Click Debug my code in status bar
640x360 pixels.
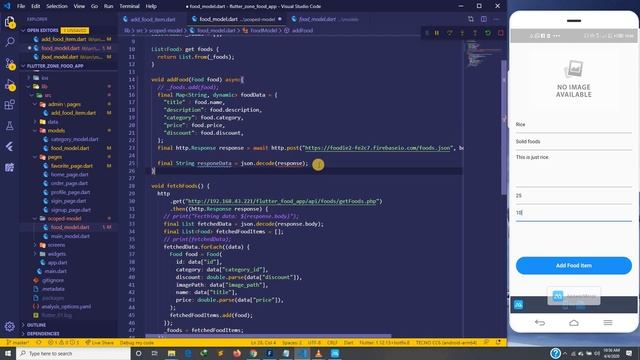pos(137,342)
